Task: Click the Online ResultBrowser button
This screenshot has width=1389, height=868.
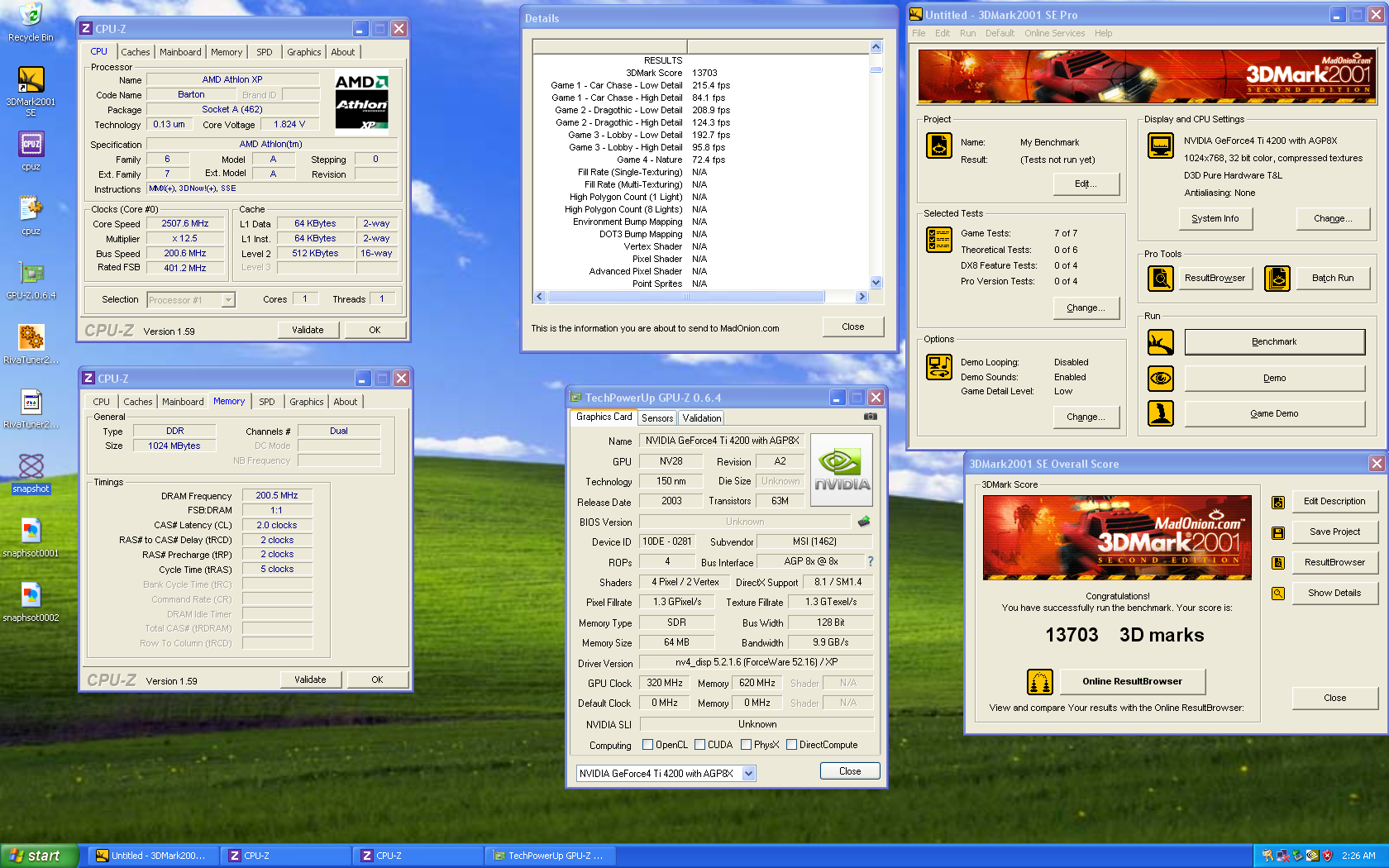Action: pyautogui.click(x=1132, y=681)
